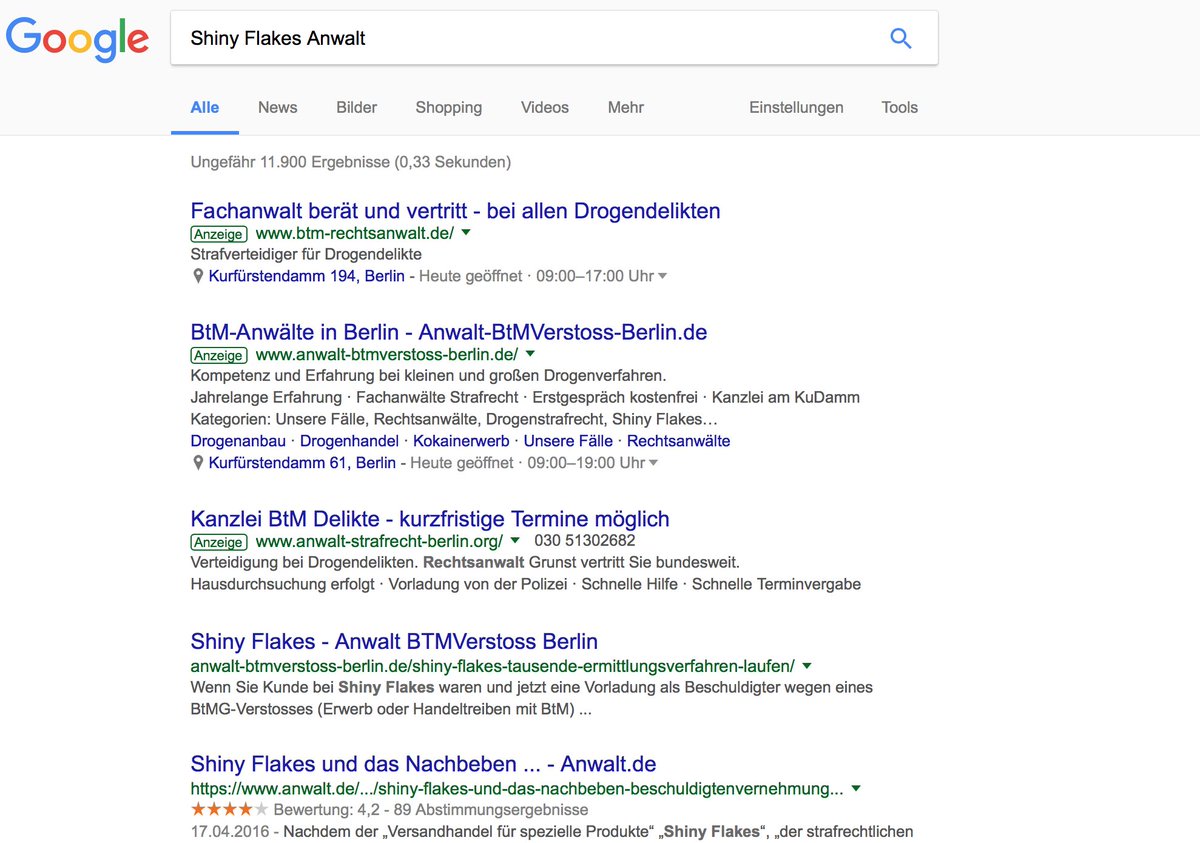Open the Drogenanbau sitelink

click(238, 441)
